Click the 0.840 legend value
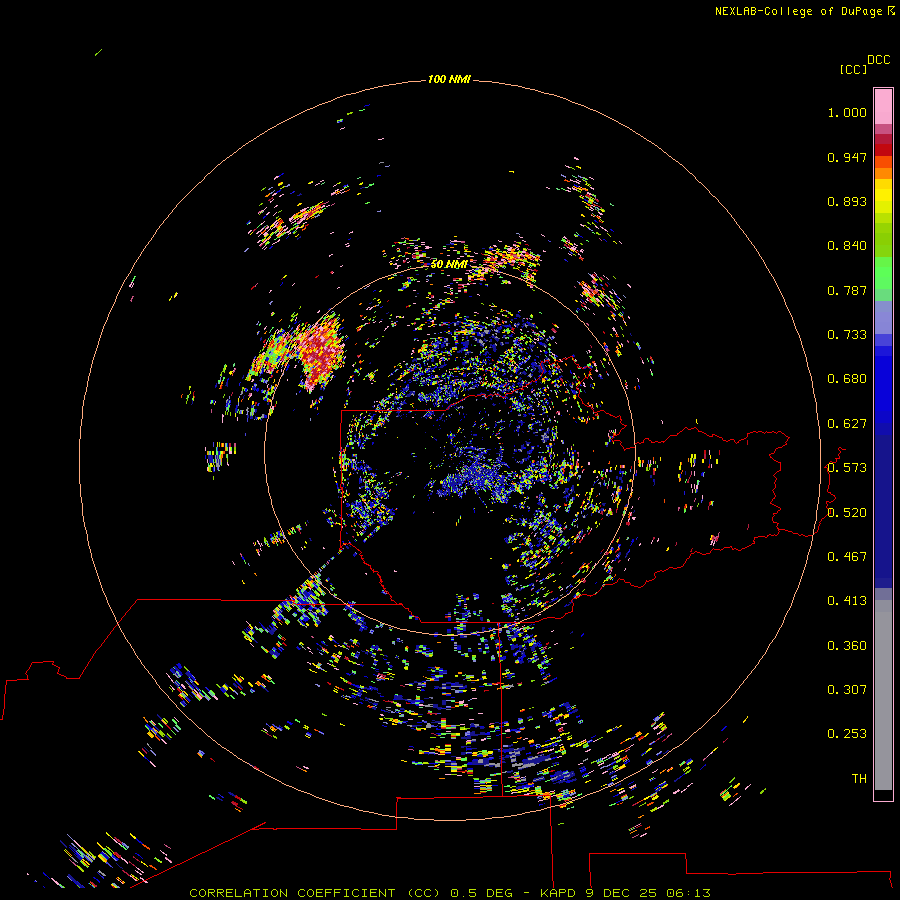Screen dimensions: 900x900 point(847,246)
